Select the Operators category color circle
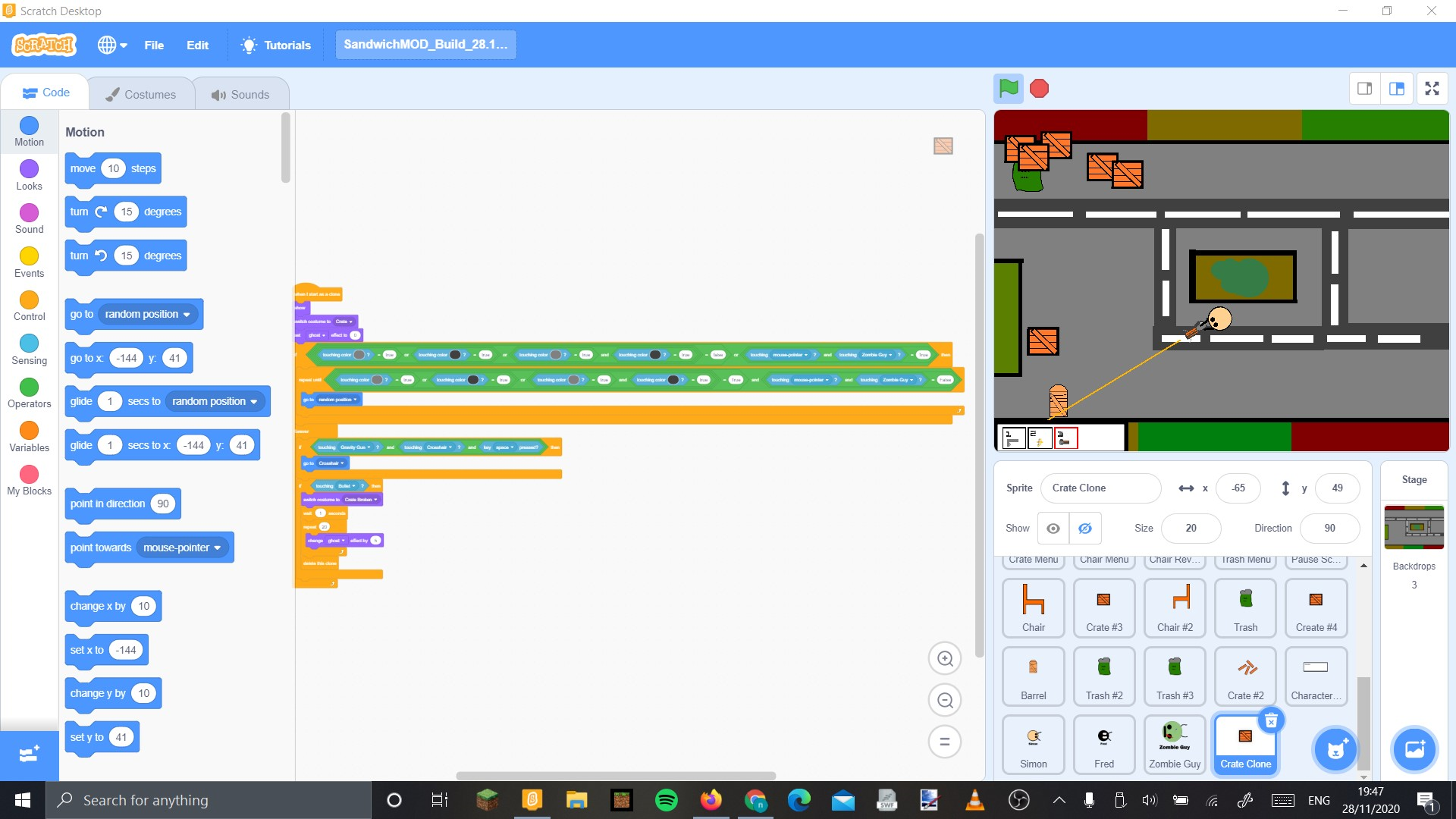 coord(29,388)
